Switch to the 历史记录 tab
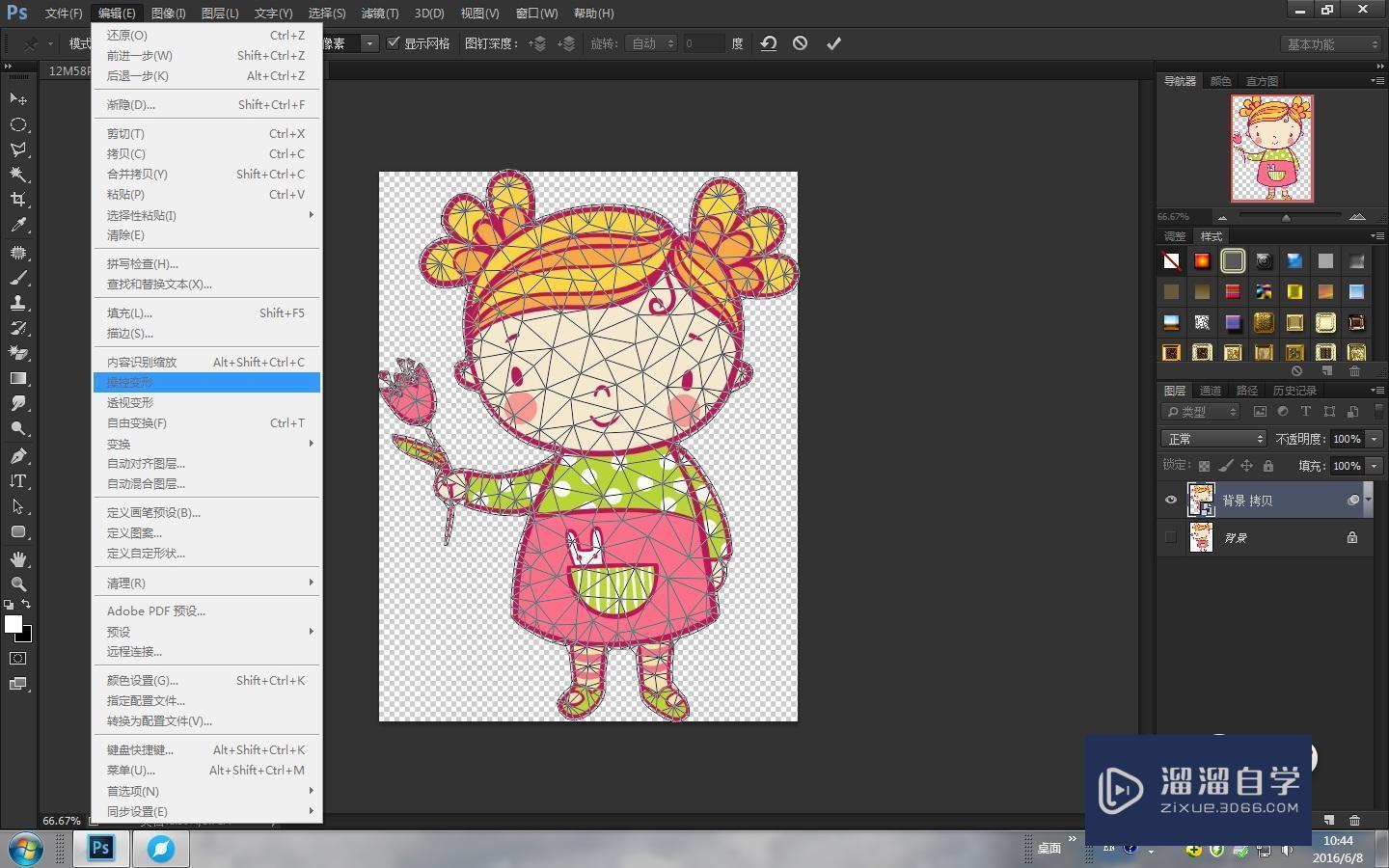Image resolution: width=1389 pixels, height=868 pixels. 1294,391
